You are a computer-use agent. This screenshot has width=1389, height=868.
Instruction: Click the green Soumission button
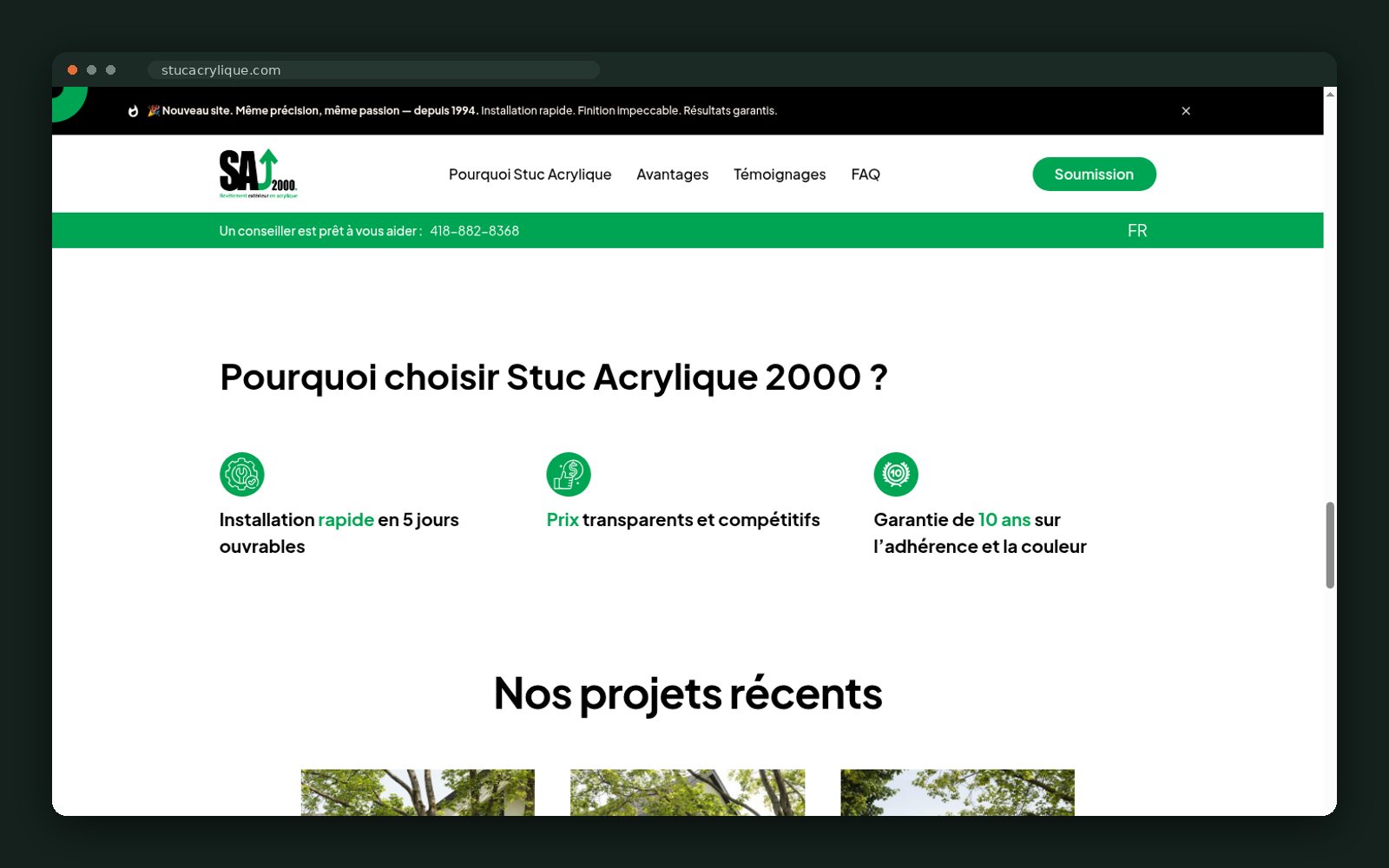pos(1094,174)
